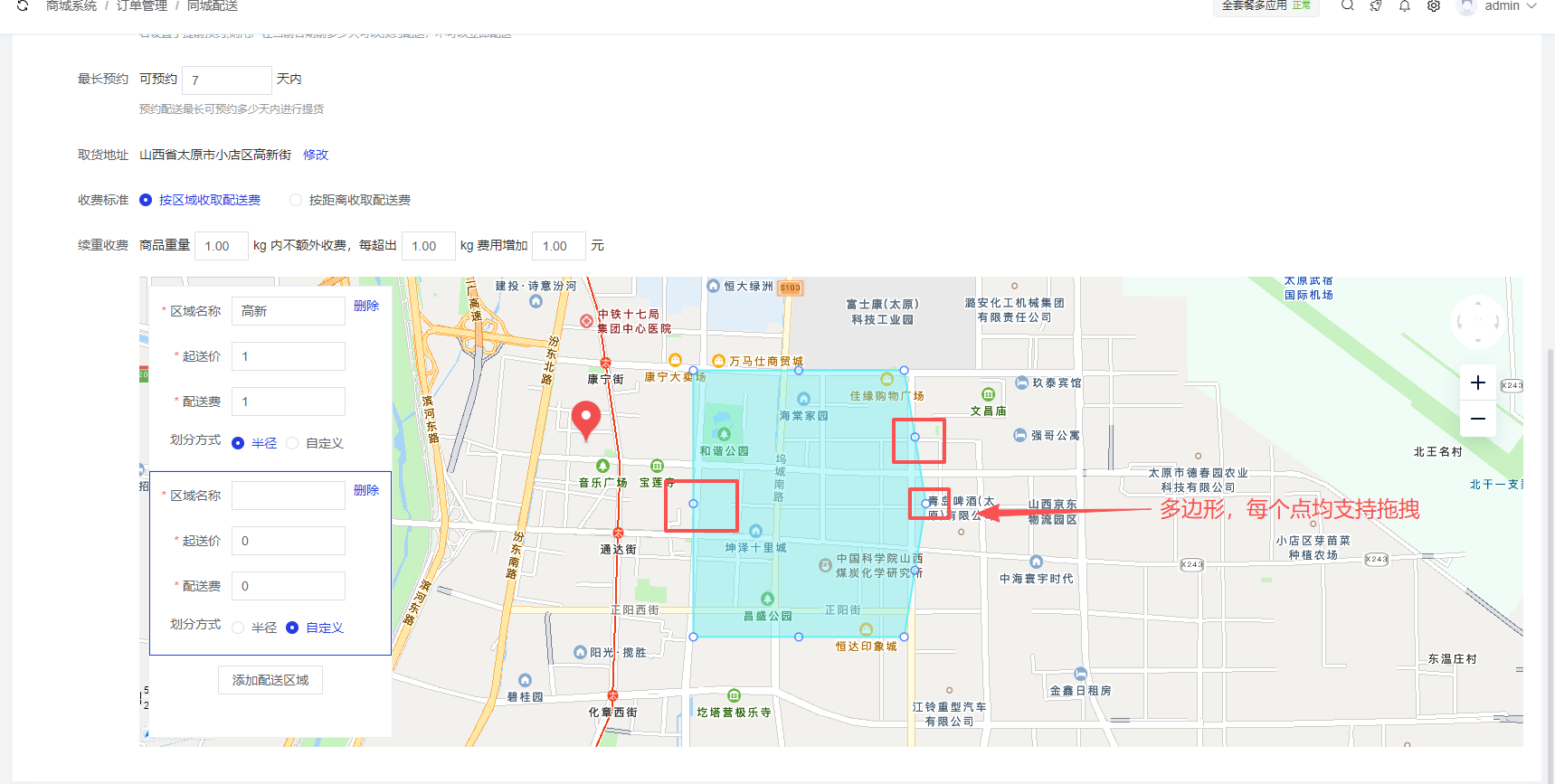
Task: Open the settings gear icon
Action: pos(1434,5)
